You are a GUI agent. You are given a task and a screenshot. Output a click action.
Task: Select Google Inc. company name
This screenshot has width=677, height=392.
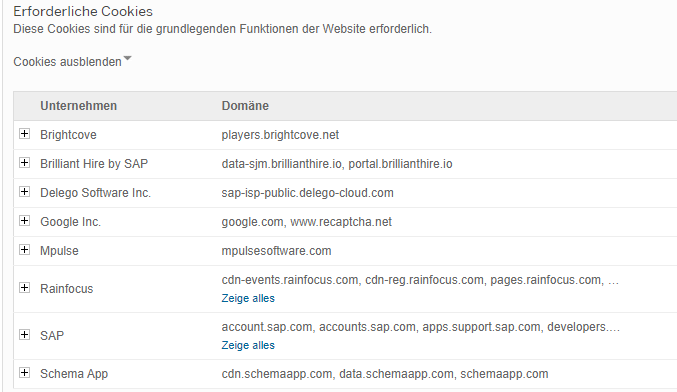tap(70, 221)
